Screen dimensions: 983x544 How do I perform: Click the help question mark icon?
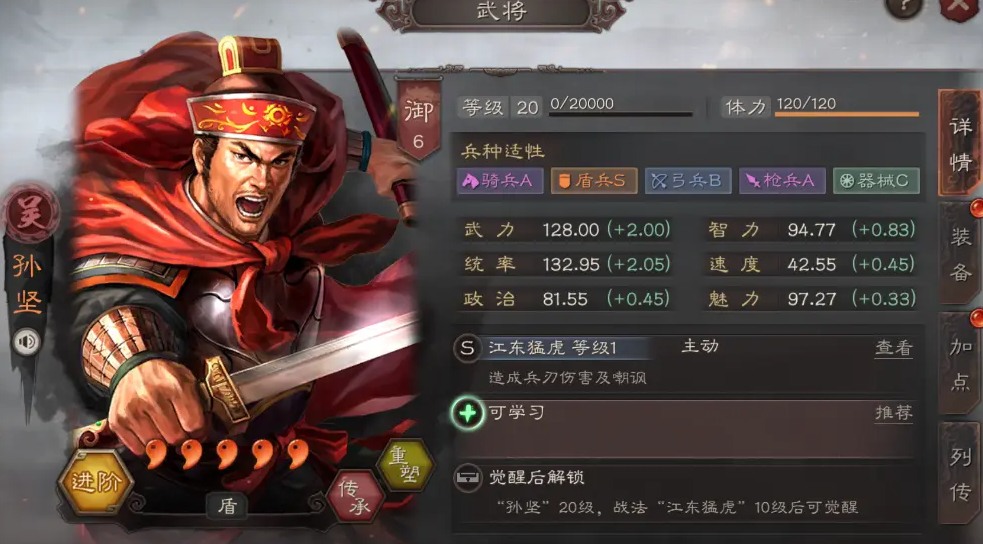point(905,6)
